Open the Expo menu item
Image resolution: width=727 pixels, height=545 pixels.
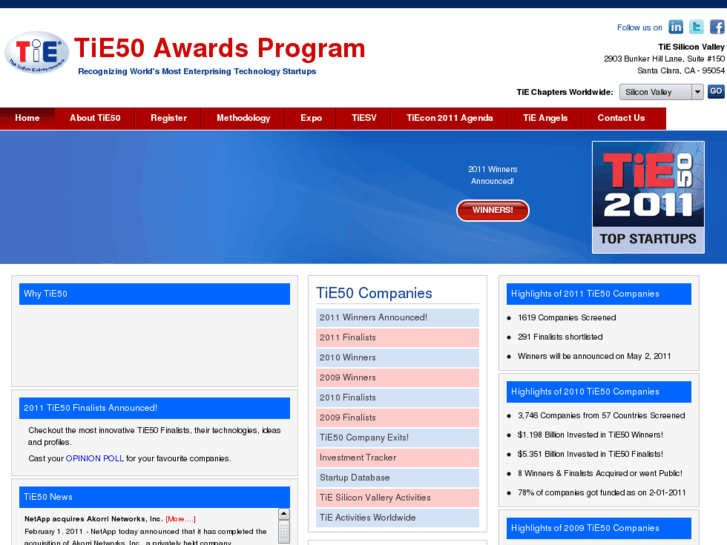[311, 118]
